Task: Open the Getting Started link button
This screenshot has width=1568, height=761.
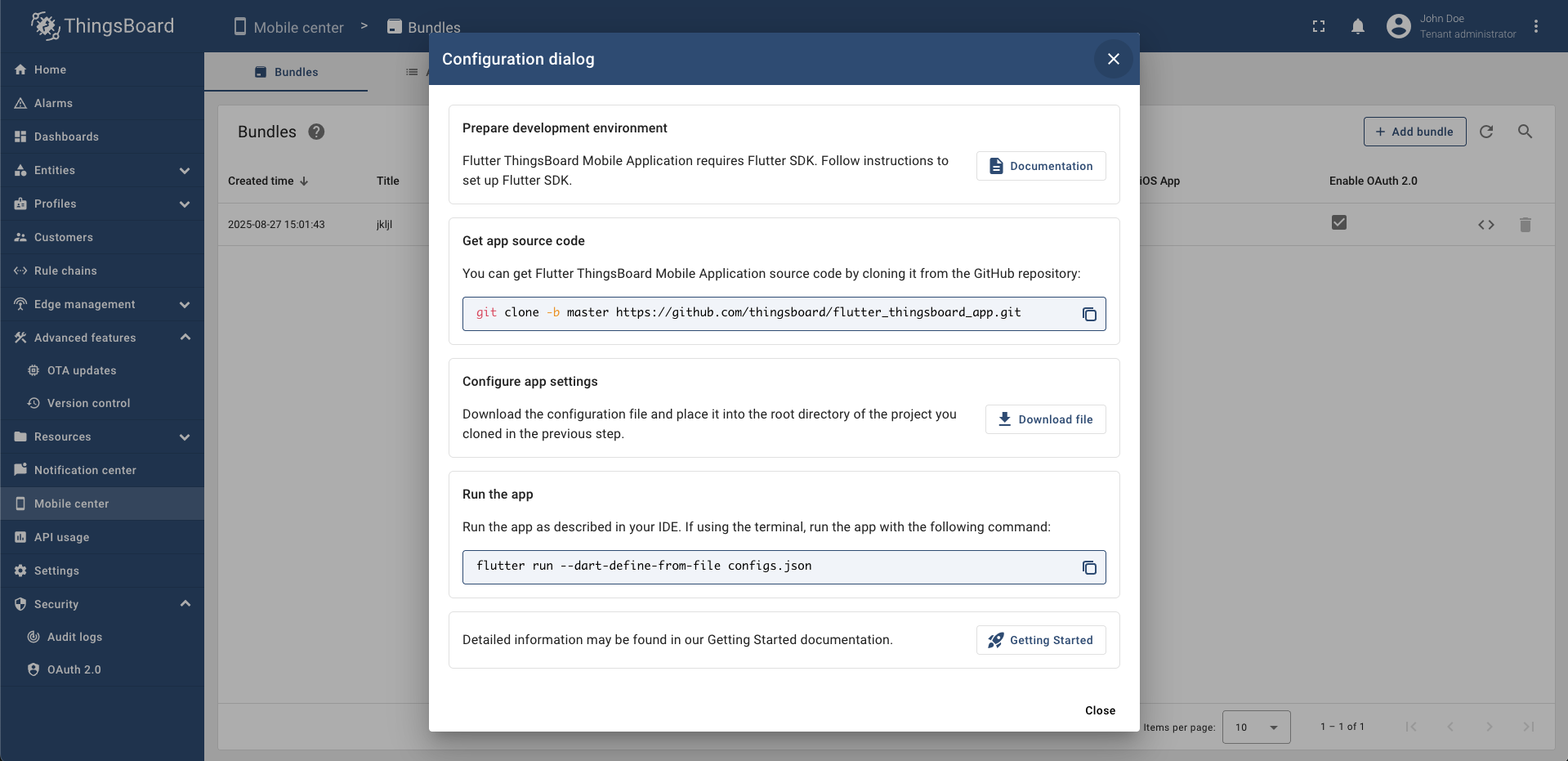Action: [1041, 640]
